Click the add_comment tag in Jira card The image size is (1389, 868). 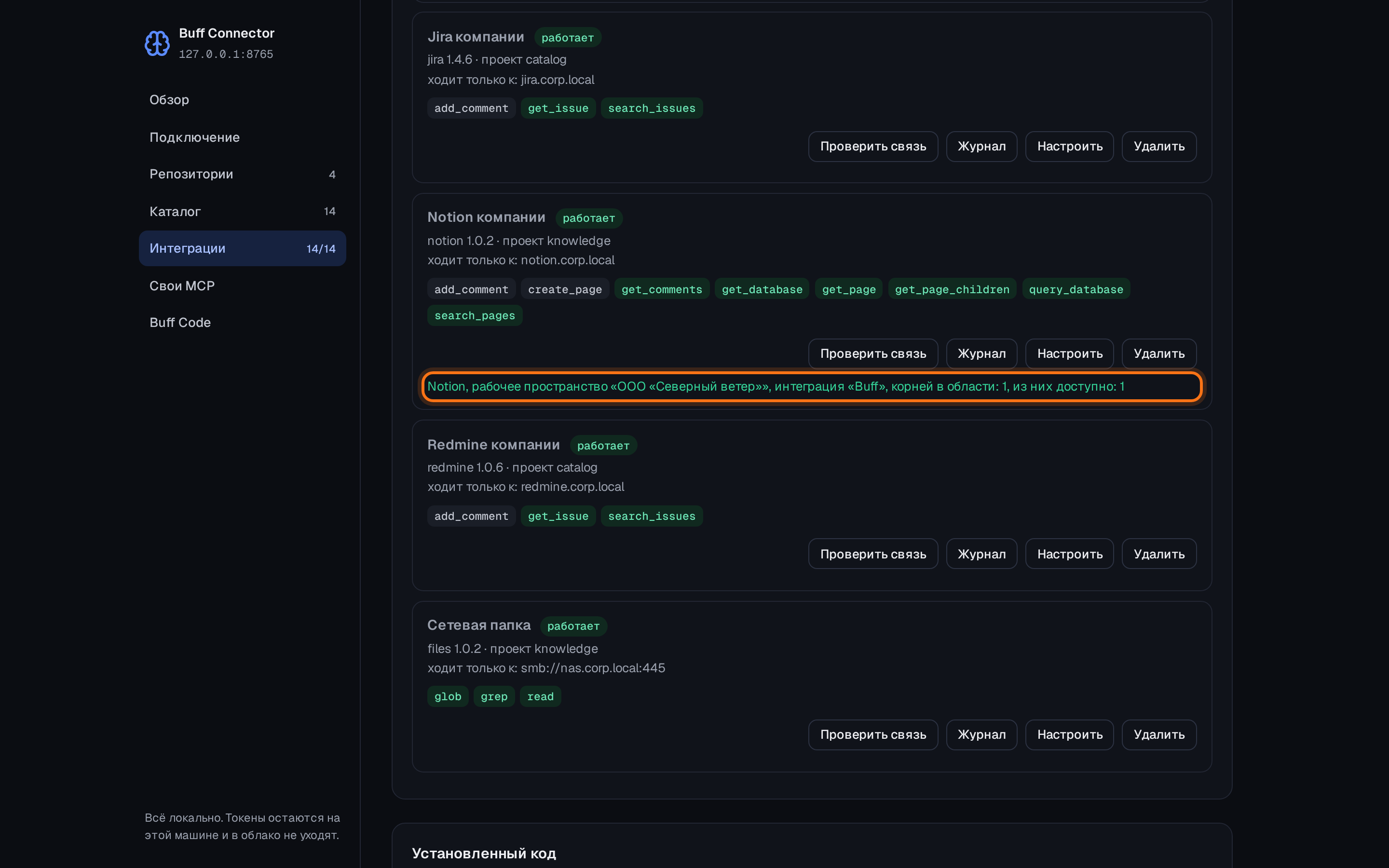click(x=471, y=108)
